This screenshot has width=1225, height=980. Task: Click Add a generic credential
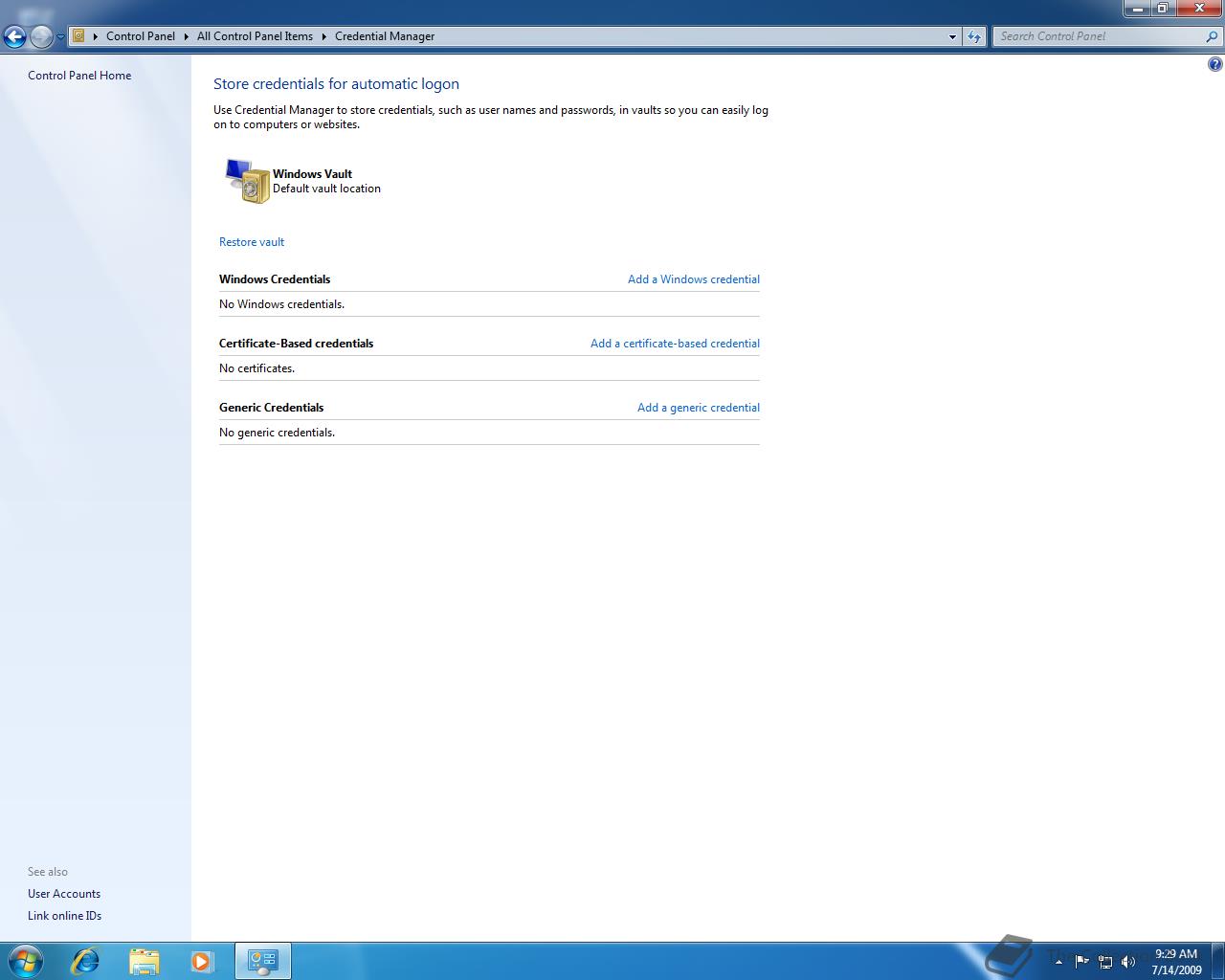[699, 408]
